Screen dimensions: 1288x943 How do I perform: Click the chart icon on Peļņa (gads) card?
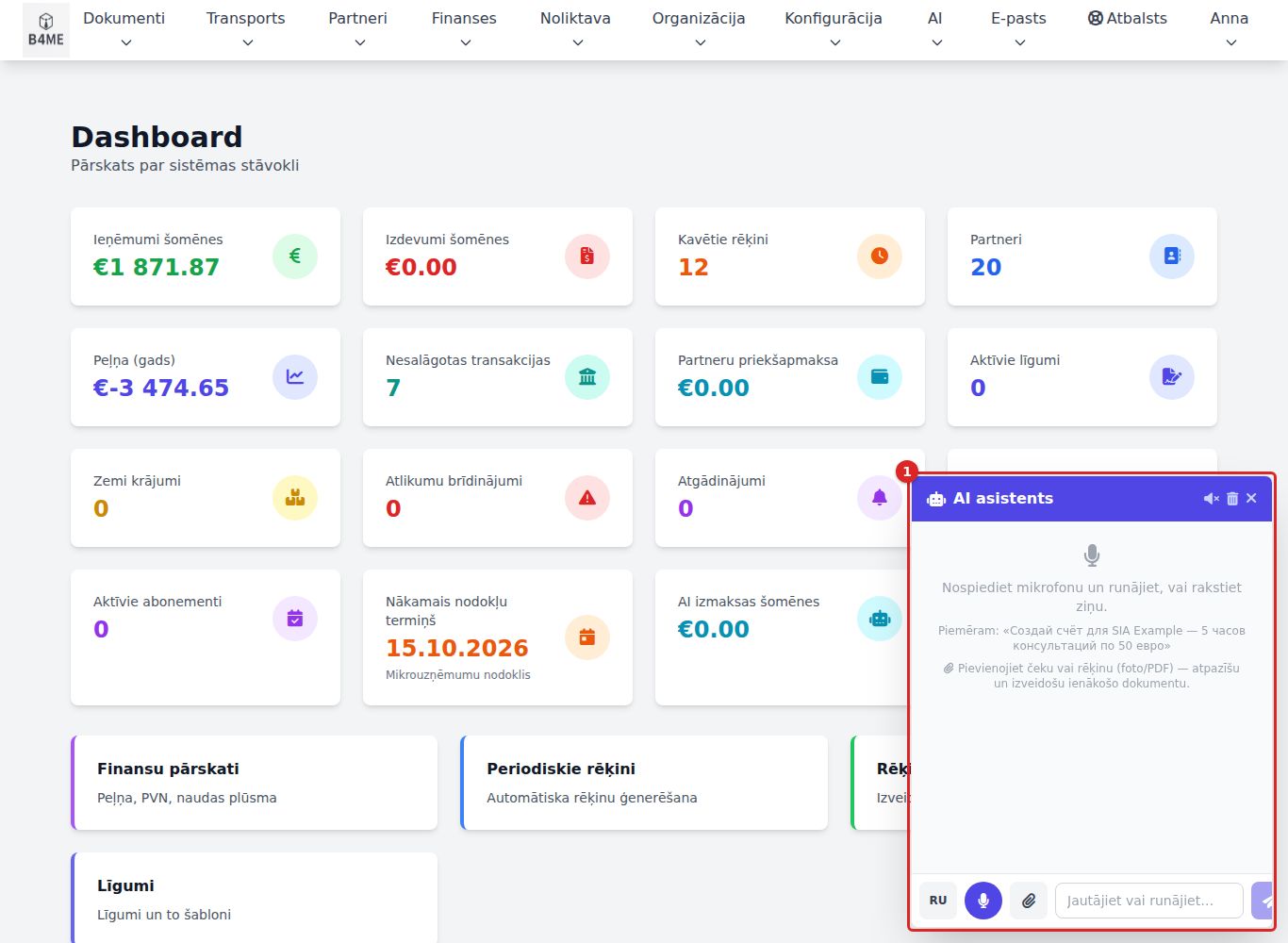coord(295,376)
